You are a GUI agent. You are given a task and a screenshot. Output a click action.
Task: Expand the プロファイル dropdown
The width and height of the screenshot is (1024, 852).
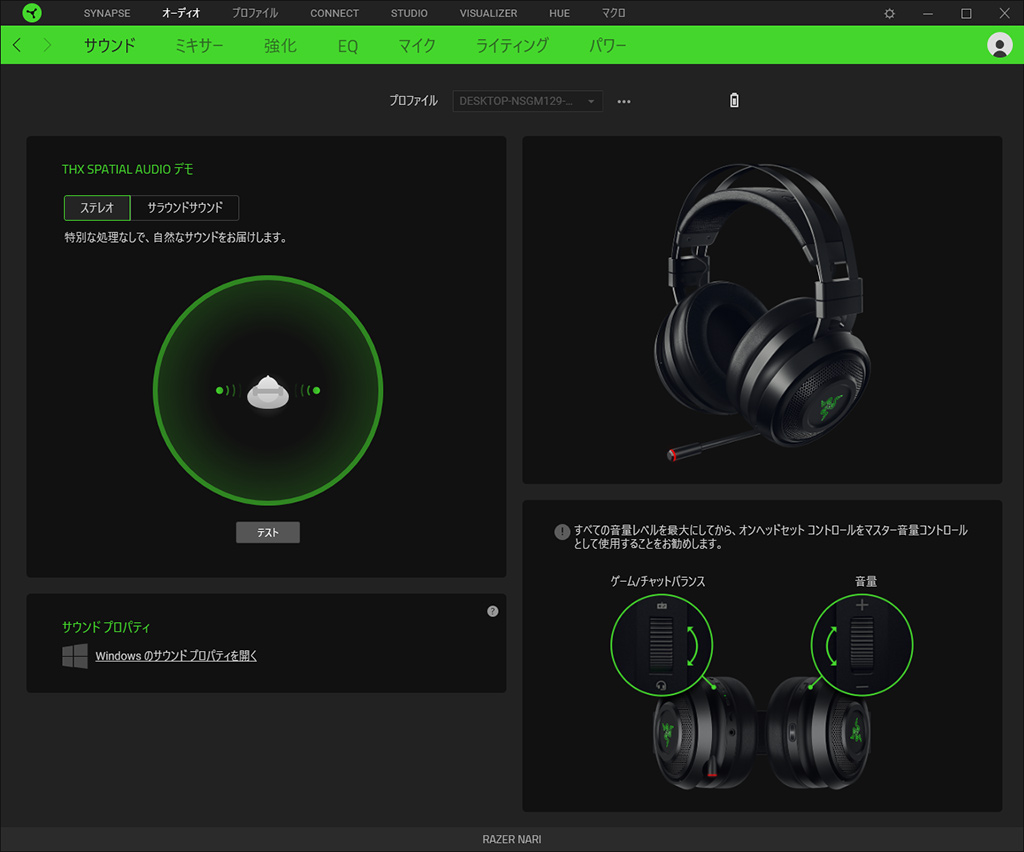527,101
